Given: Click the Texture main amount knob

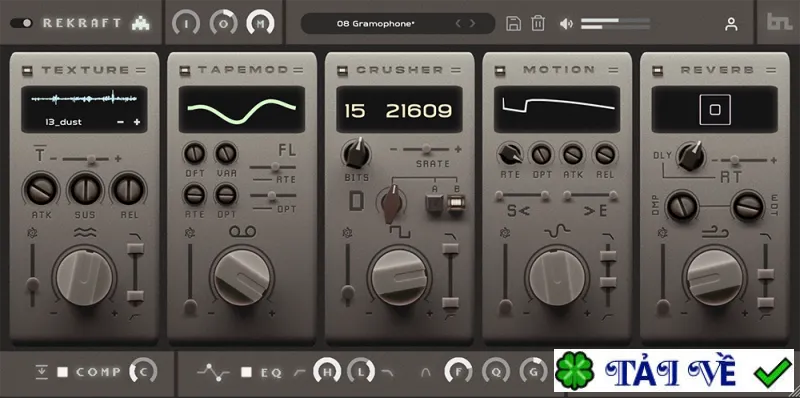Looking at the screenshot, I should click(85, 279).
